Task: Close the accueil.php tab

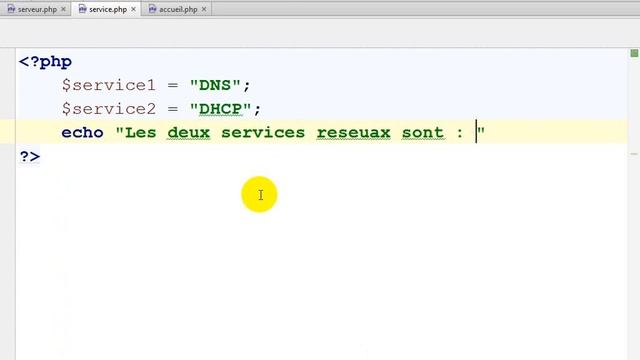Action: coord(204,9)
